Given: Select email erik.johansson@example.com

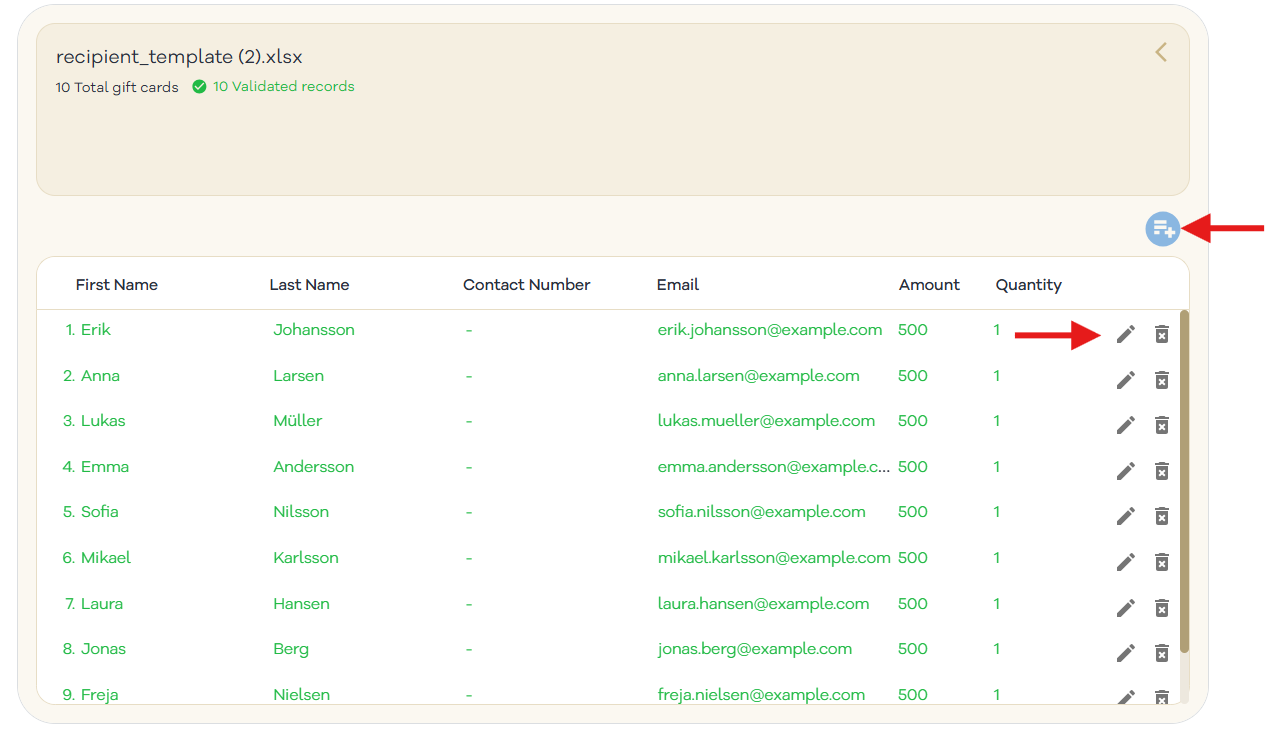Looking at the screenshot, I should pos(770,330).
